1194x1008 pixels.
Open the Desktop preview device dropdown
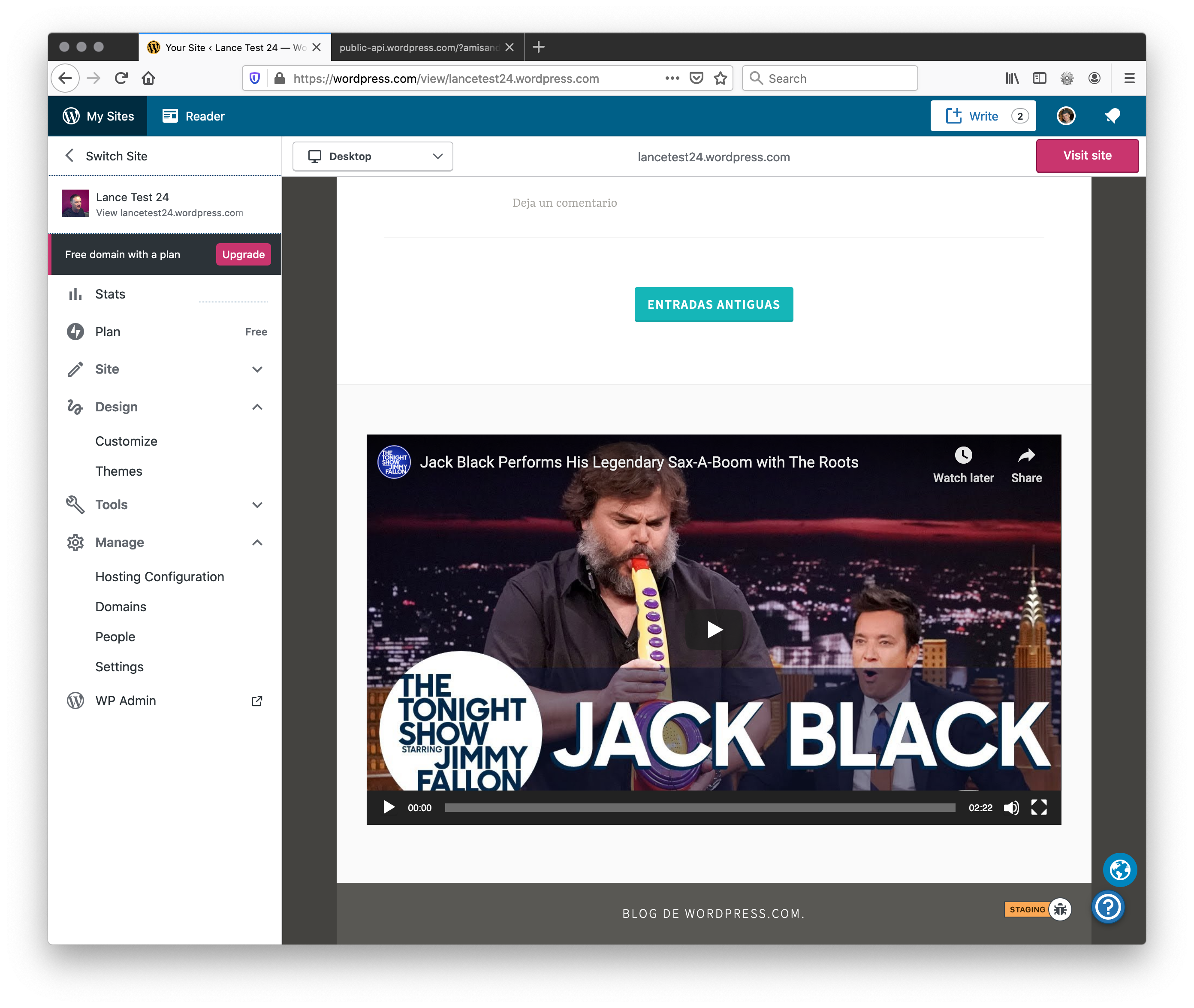pos(373,157)
